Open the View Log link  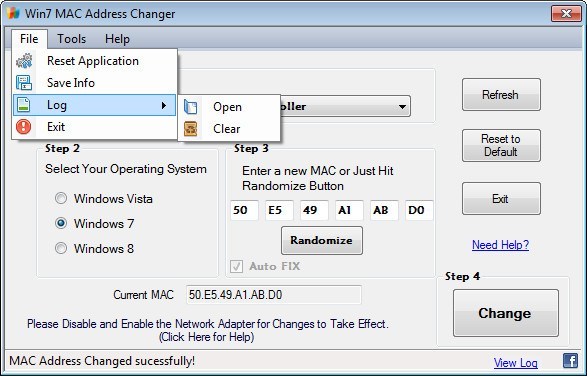click(515, 363)
